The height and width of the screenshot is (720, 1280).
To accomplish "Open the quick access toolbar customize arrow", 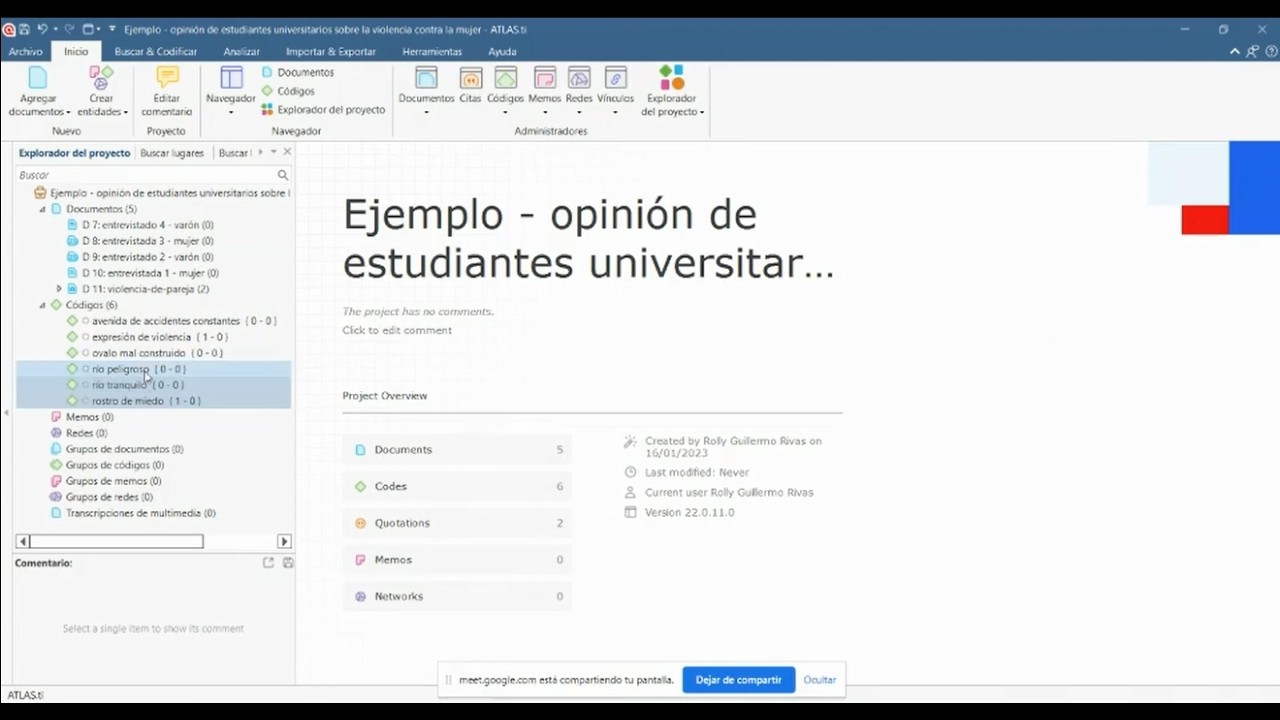I will (x=112, y=29).
